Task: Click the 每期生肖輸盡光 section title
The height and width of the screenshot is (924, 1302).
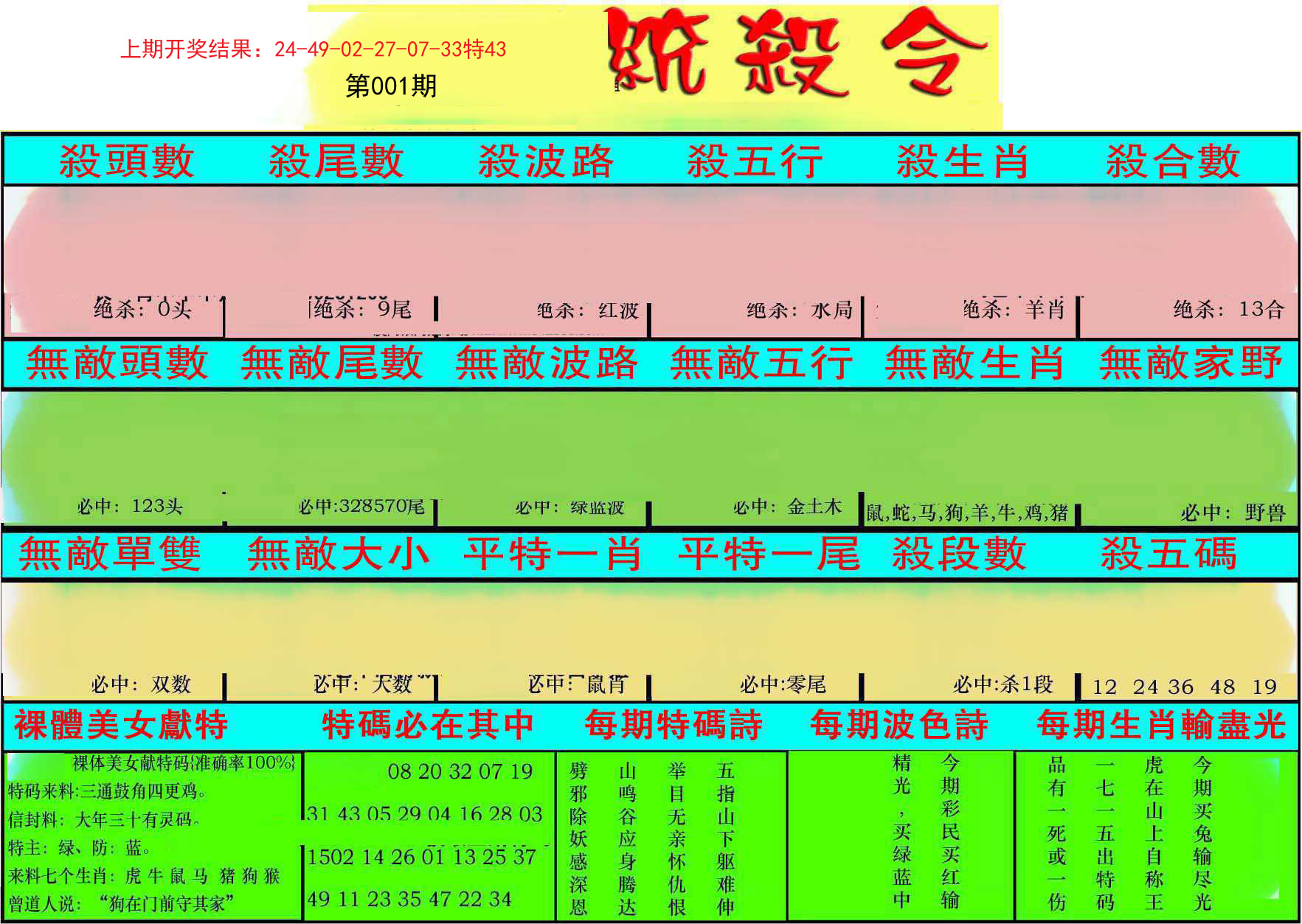Action: point(1161,725)
